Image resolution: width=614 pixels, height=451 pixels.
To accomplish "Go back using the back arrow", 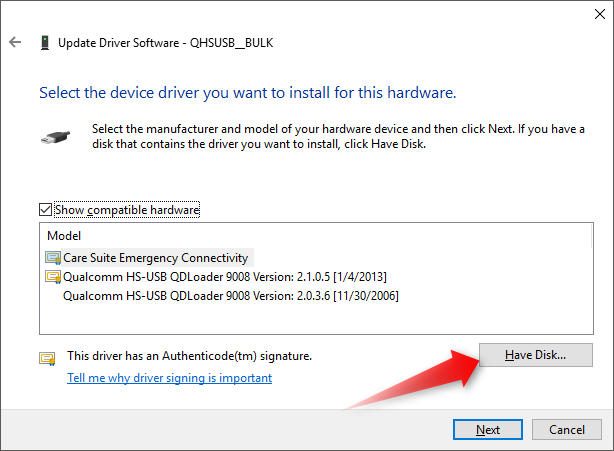I will [x=15, y=42].
